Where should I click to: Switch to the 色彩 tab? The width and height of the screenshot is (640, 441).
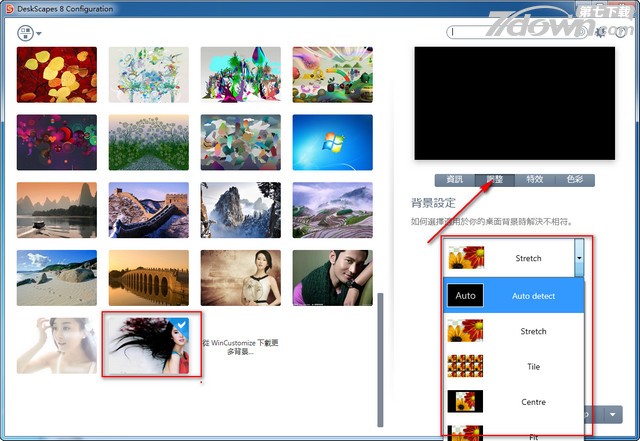pyautogui.click(x=575, y=180)
